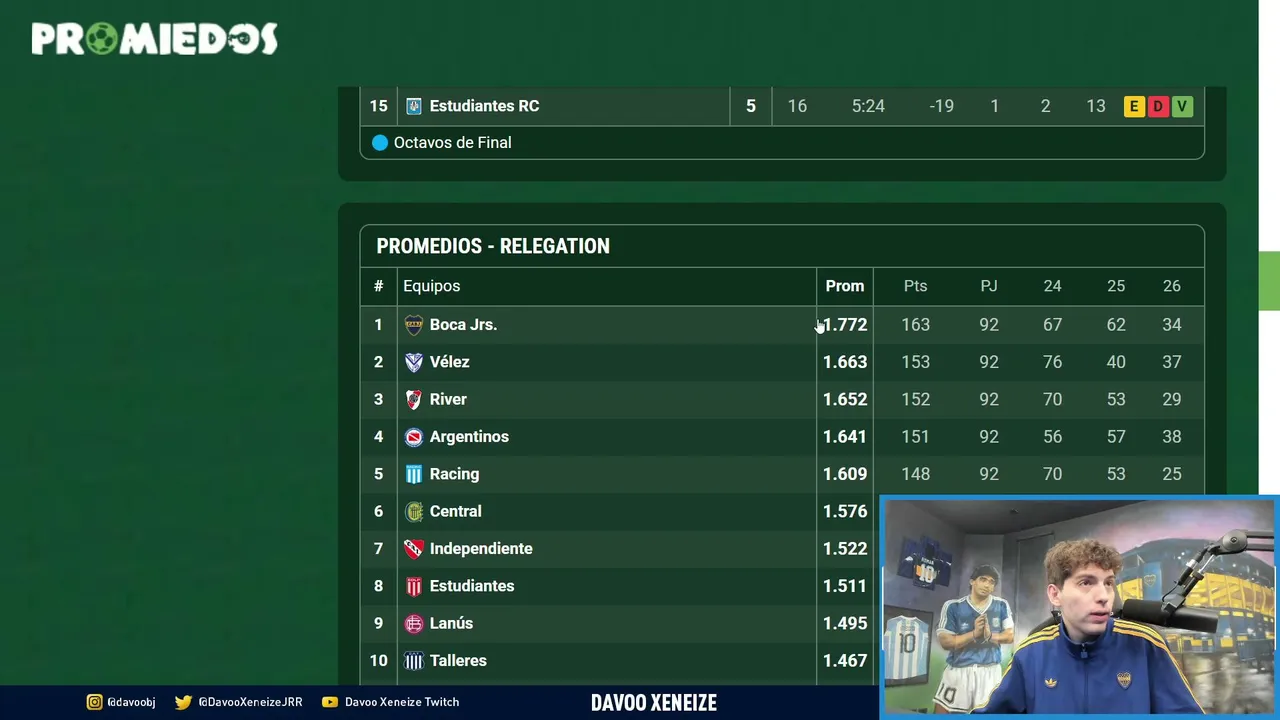The image size is (1280, 720).
Task: Click River average value 1.652
Action: (x=845, y=399)
